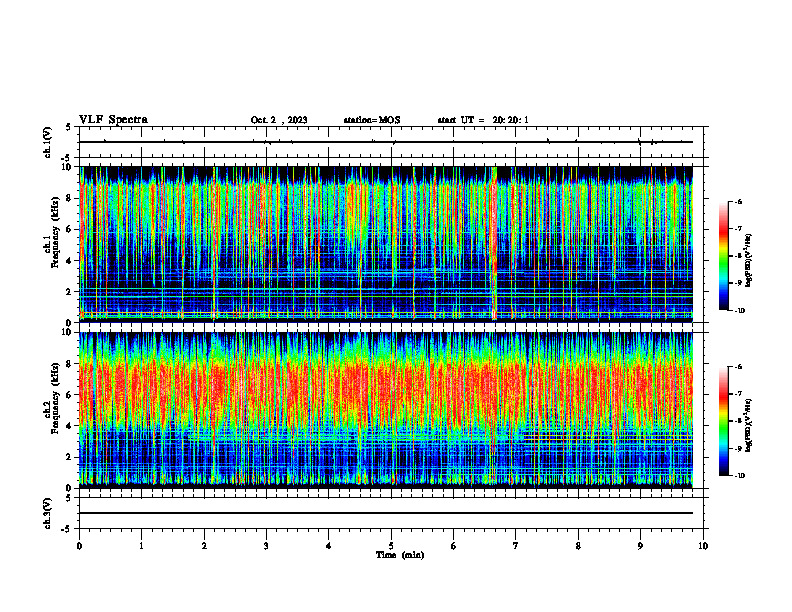Click the ch.1 voltage waveform trace
The image size is (792, 612).
click(386, 142)
